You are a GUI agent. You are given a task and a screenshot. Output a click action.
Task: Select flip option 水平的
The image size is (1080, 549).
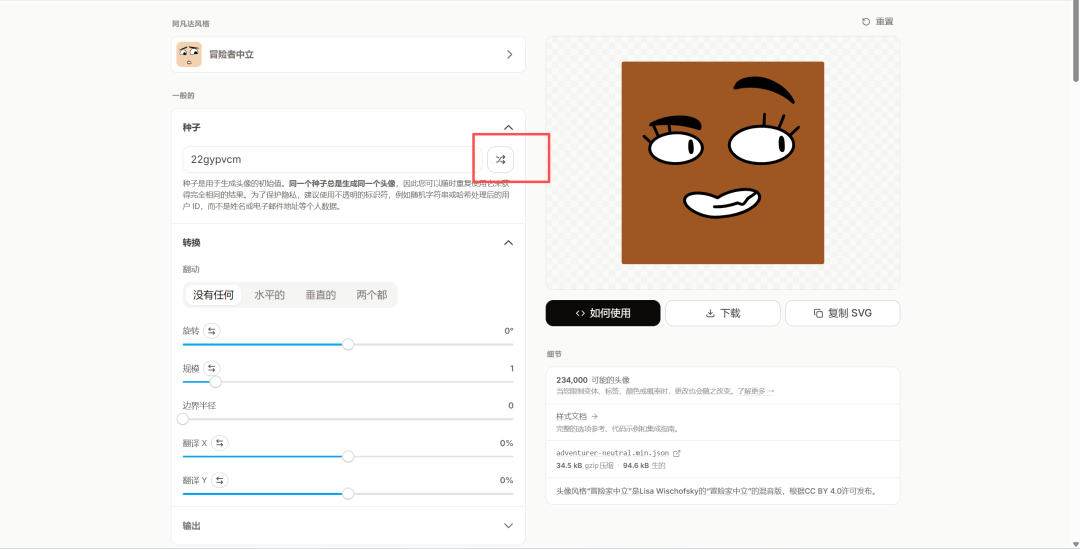click(x=269, y=295)
